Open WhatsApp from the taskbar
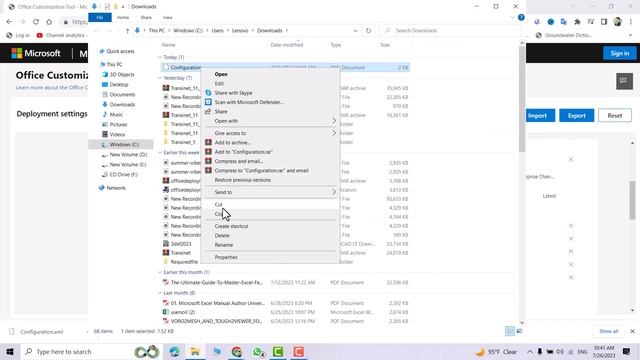640x360 pixels. [x=258, y=352]
